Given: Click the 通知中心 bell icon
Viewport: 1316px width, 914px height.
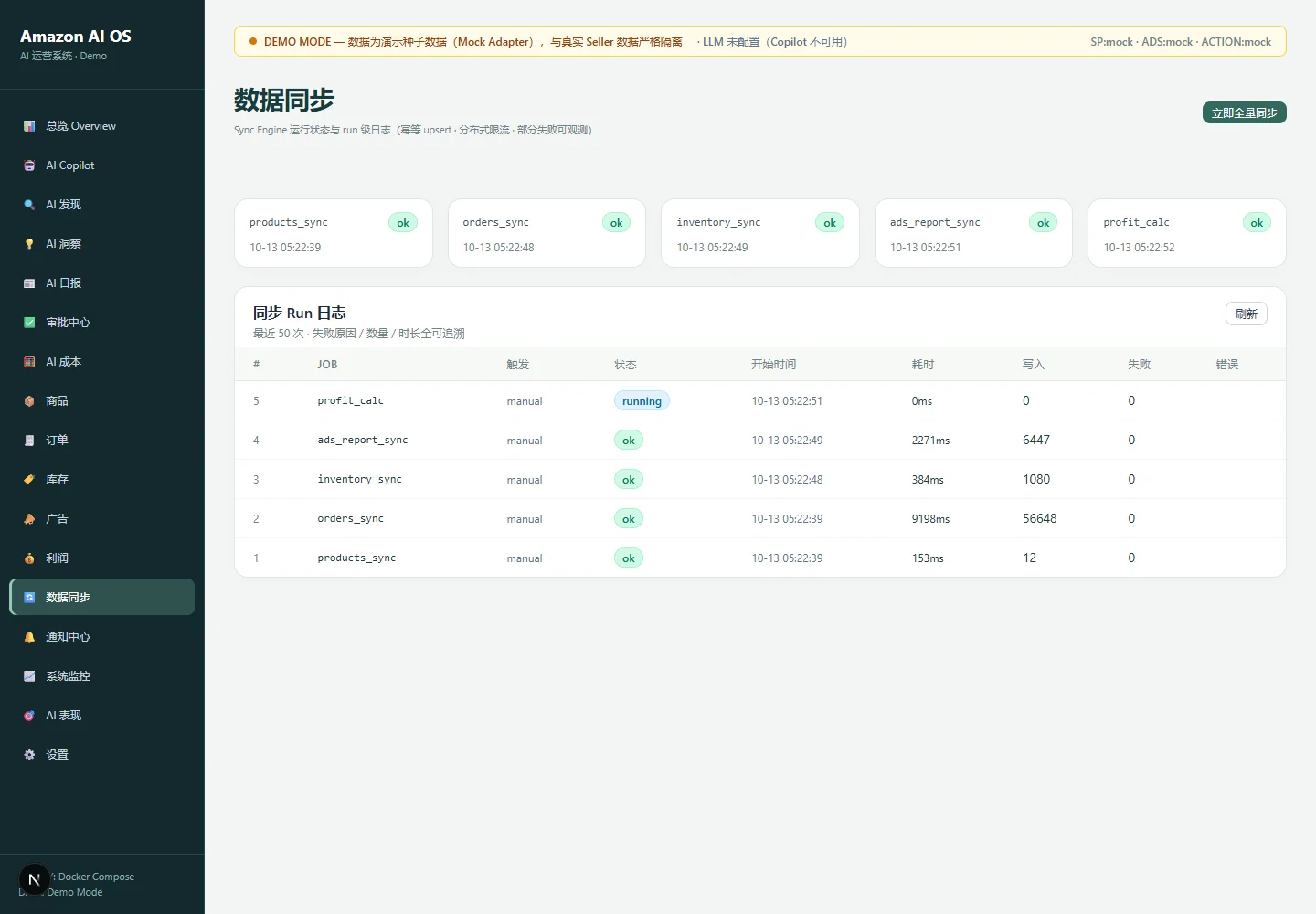Looking at the screenshot, I should click(29, 637).
